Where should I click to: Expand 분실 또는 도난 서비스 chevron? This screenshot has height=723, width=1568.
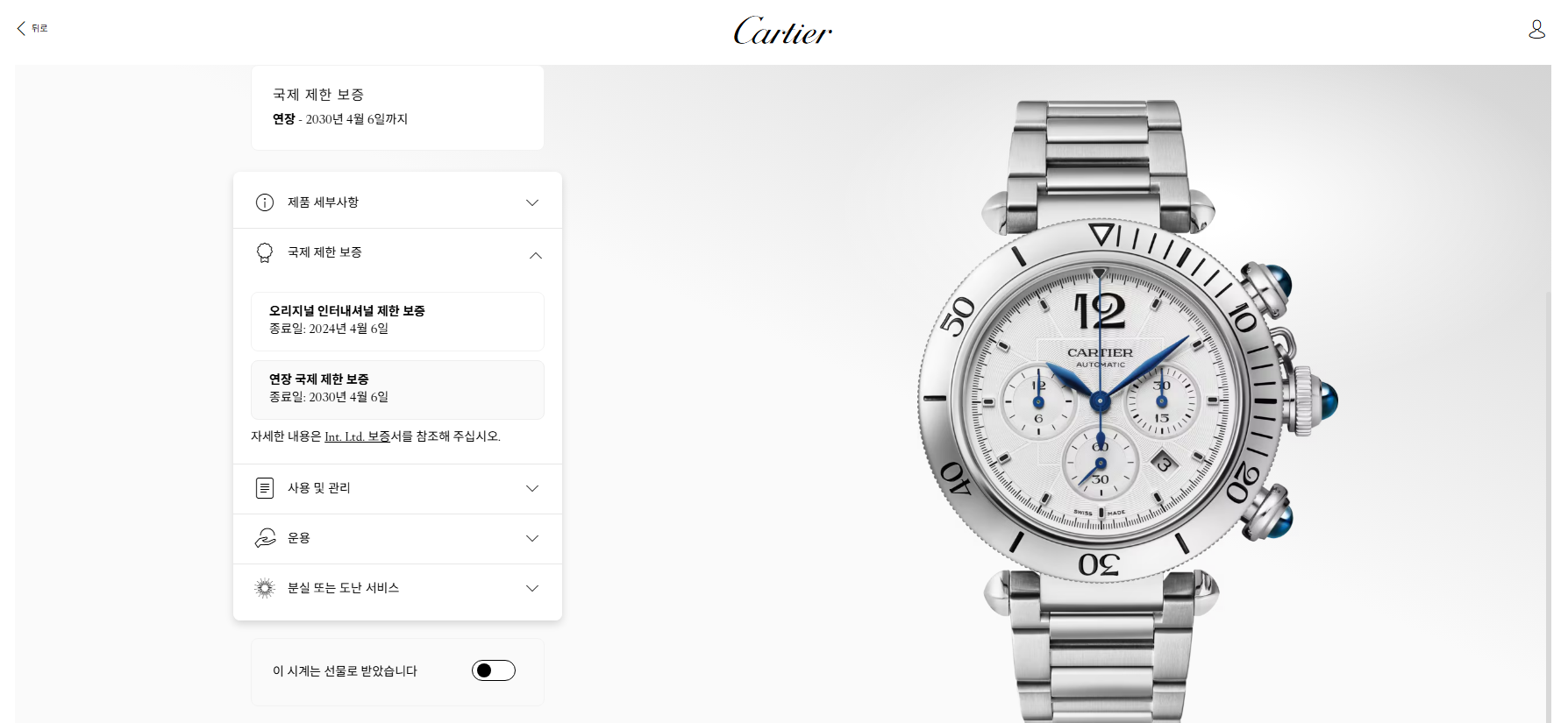point(532,588)
